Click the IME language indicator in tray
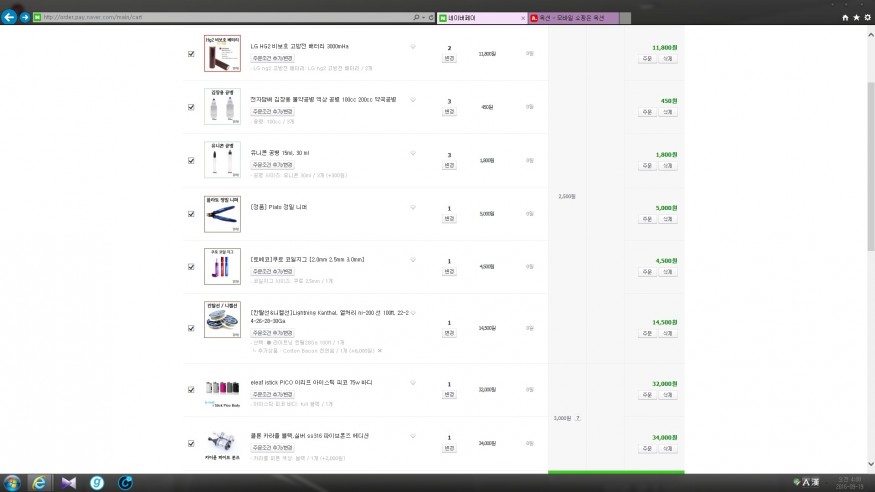The width and height of the screenshot is (875, 492). (807, 482)
